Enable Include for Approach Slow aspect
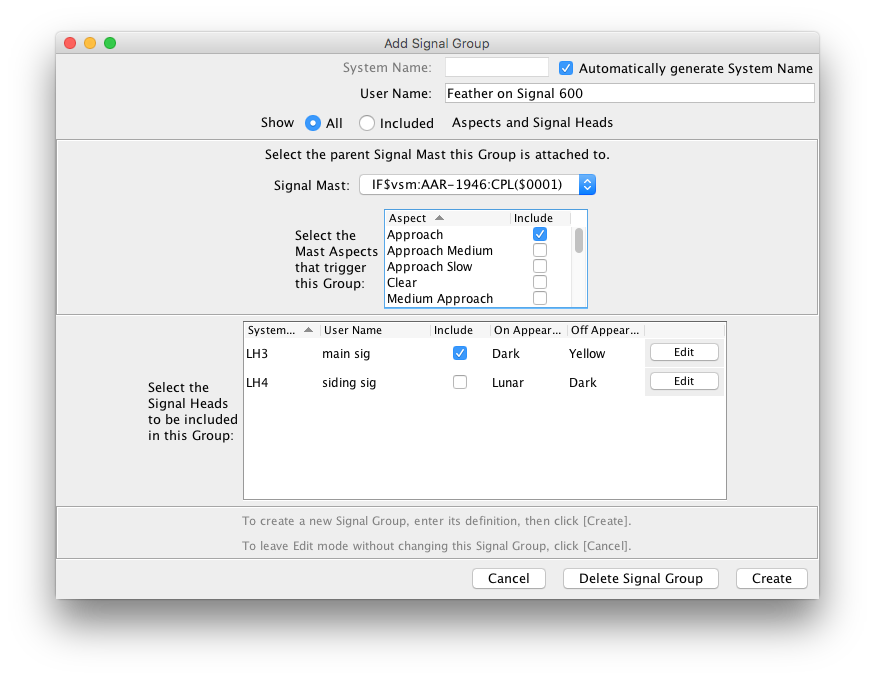 [x=540, y=266]
